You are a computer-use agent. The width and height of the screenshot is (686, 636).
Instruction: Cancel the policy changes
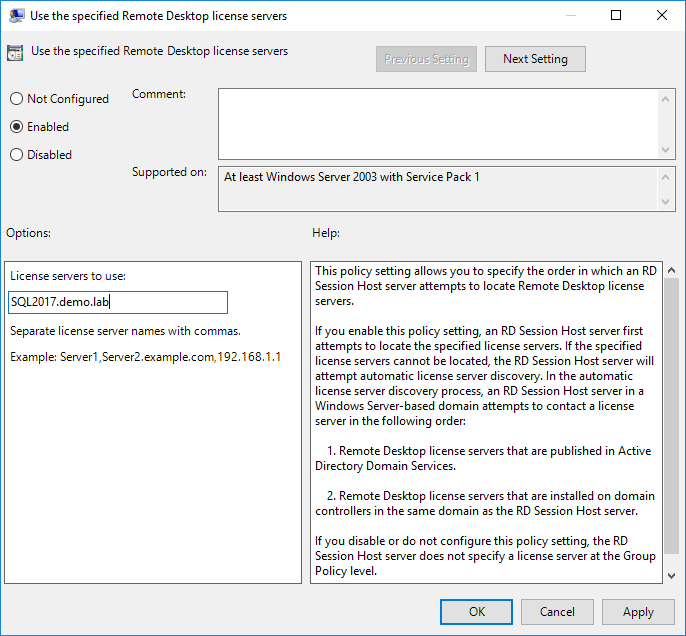coord(557,611)
